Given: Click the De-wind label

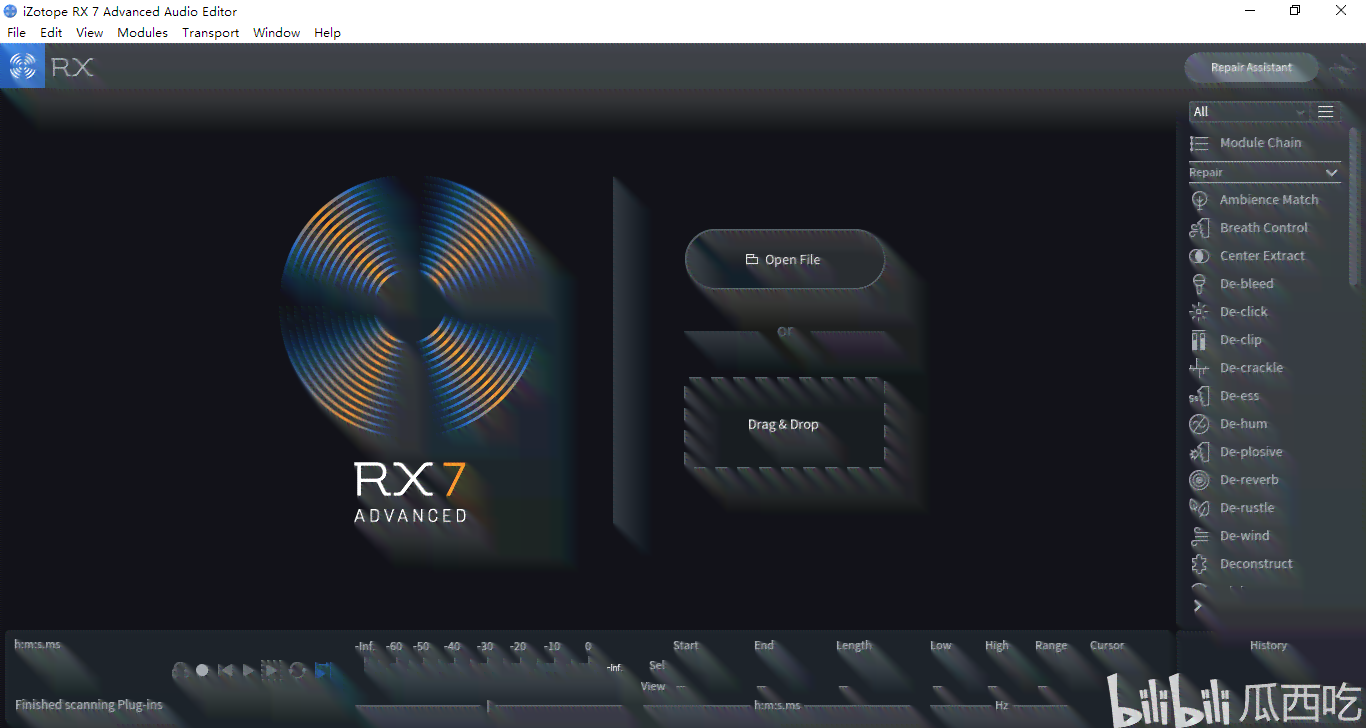Looking at the screenshot, I should coord(1245,536).
